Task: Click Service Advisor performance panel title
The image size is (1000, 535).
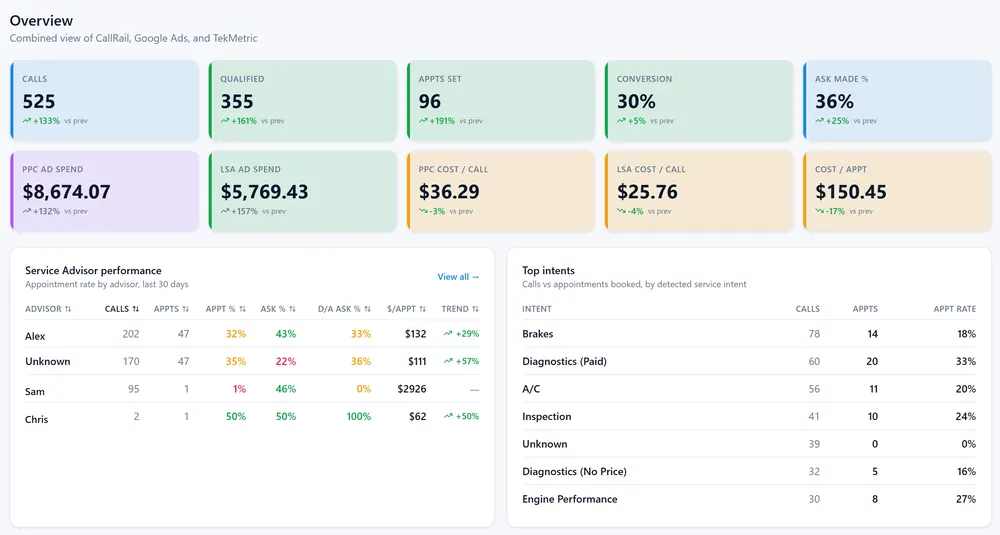Action: click(93, 270)
